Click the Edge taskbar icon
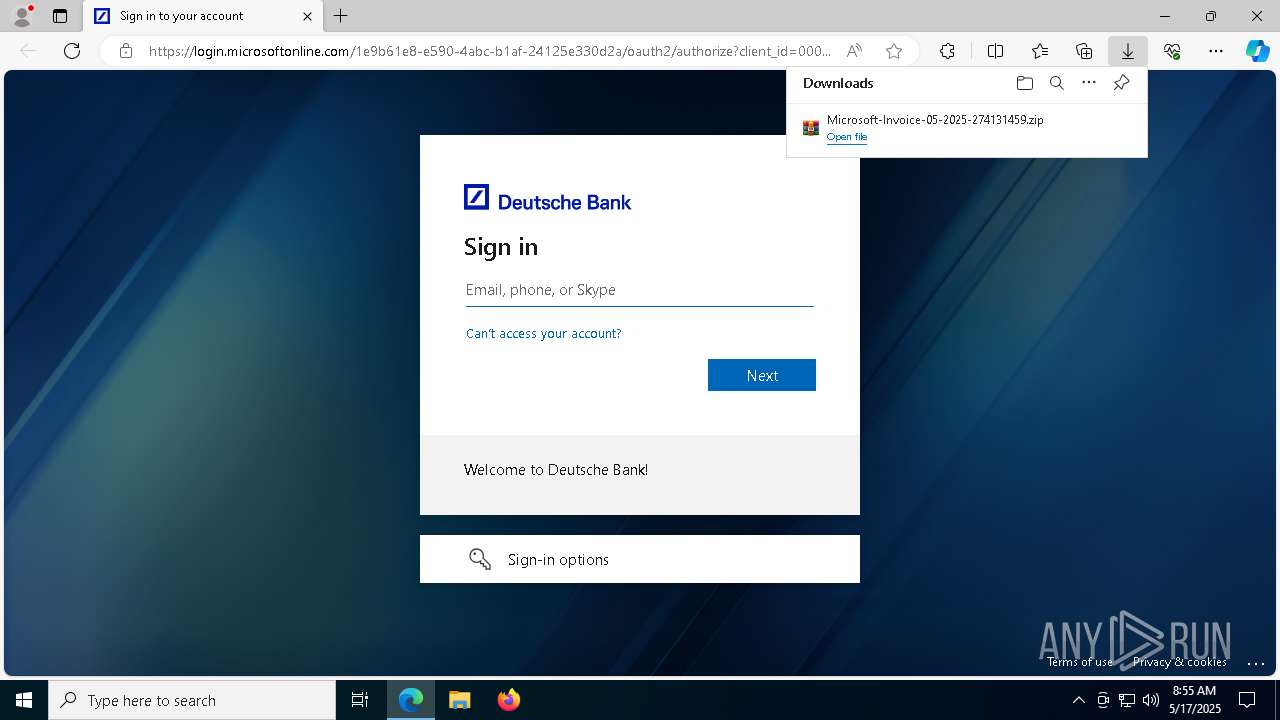This screenshot has width=1280, height=720. click(x=411, y=700)
